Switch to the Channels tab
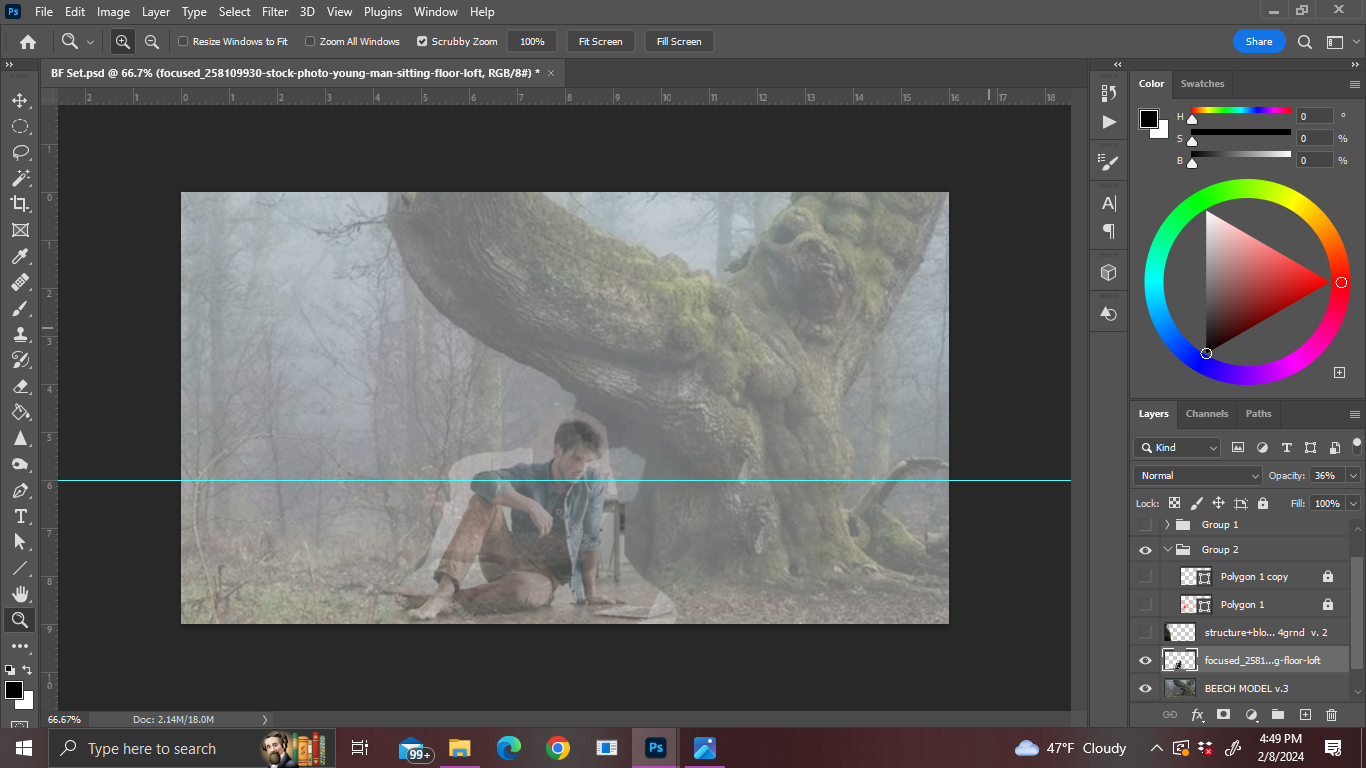The height and width of the screenshot is (768, 1366). pyautogui.click(x=1206, y=414)
